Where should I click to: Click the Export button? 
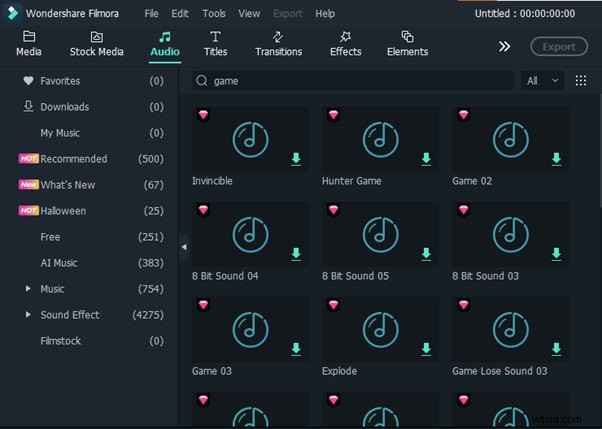(558, 46)
